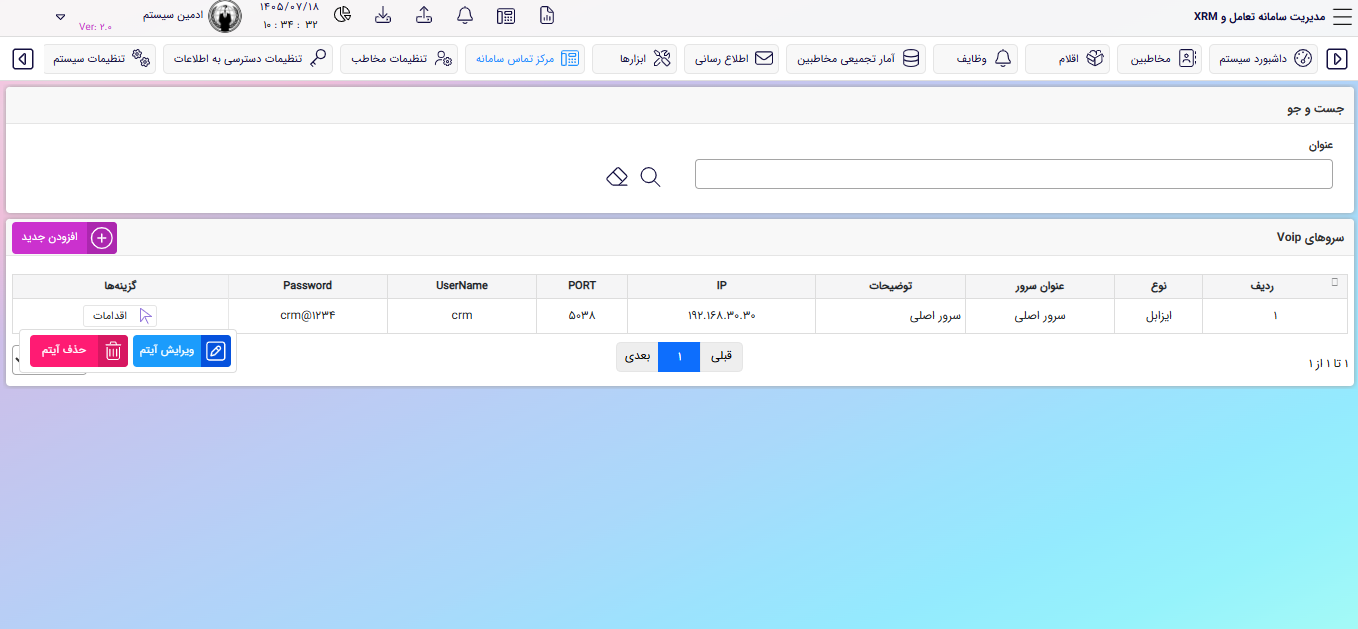
Task: Select page 1 in pagination
Action: (679, 356)
